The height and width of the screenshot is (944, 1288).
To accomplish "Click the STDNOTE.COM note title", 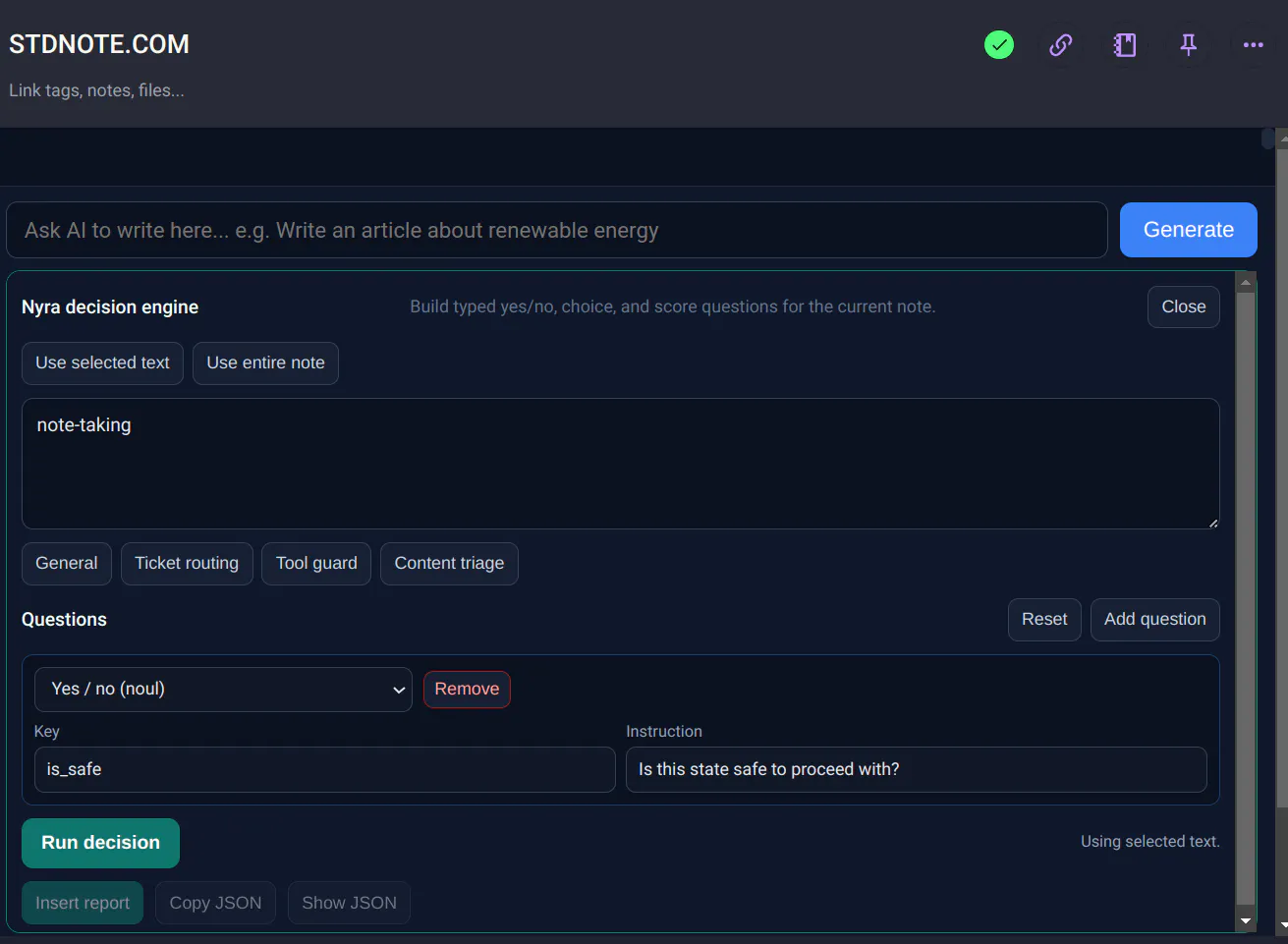I will click(99, 44).
